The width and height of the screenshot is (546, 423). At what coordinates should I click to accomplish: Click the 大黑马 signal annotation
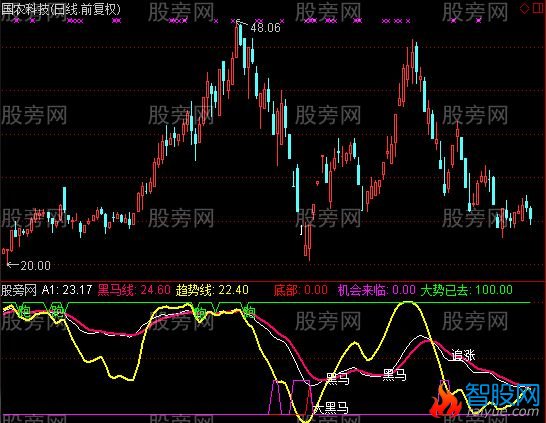click(x=330, y=408)
